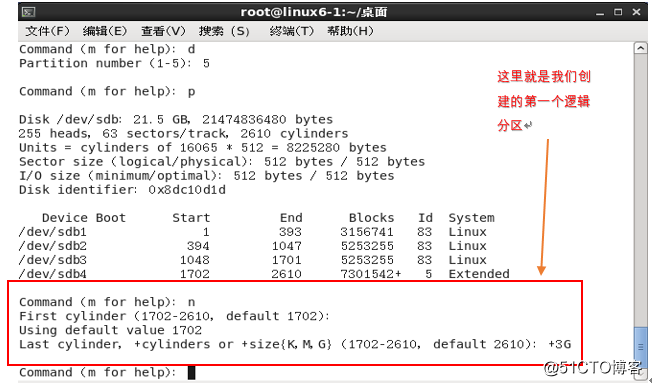Click the 'First cylinder (1702-2610' line
Image resolution: width=652 pixels, height=386 pixels.
coord(174,316)
